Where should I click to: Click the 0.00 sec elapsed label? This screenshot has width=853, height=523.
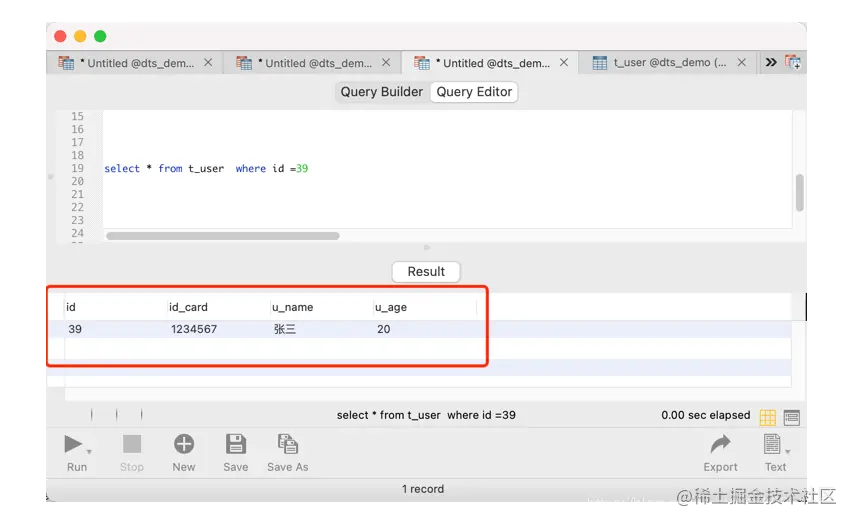coord(706,415)
